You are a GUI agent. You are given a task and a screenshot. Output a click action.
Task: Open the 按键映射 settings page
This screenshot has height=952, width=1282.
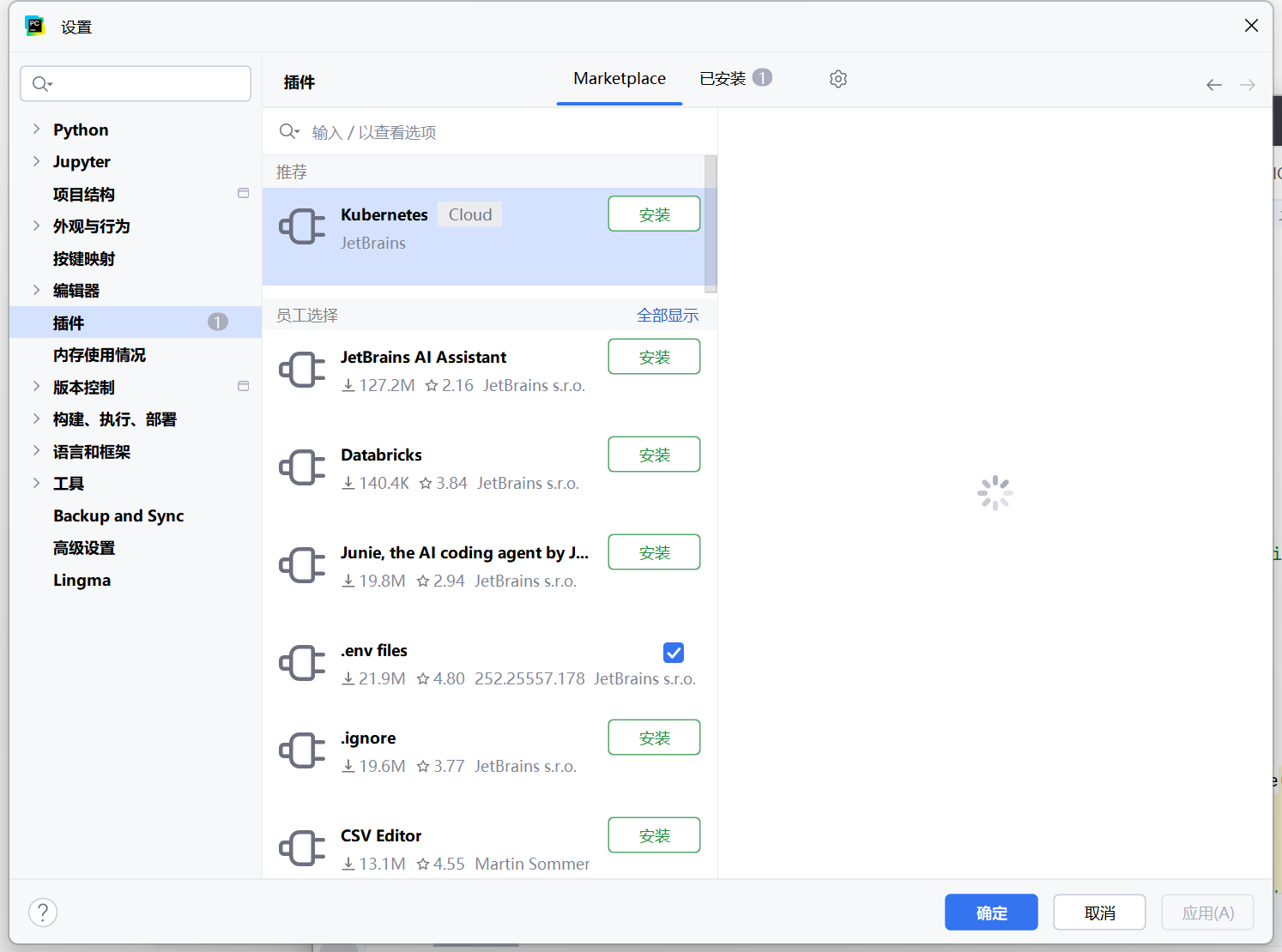tap(84, 258)
